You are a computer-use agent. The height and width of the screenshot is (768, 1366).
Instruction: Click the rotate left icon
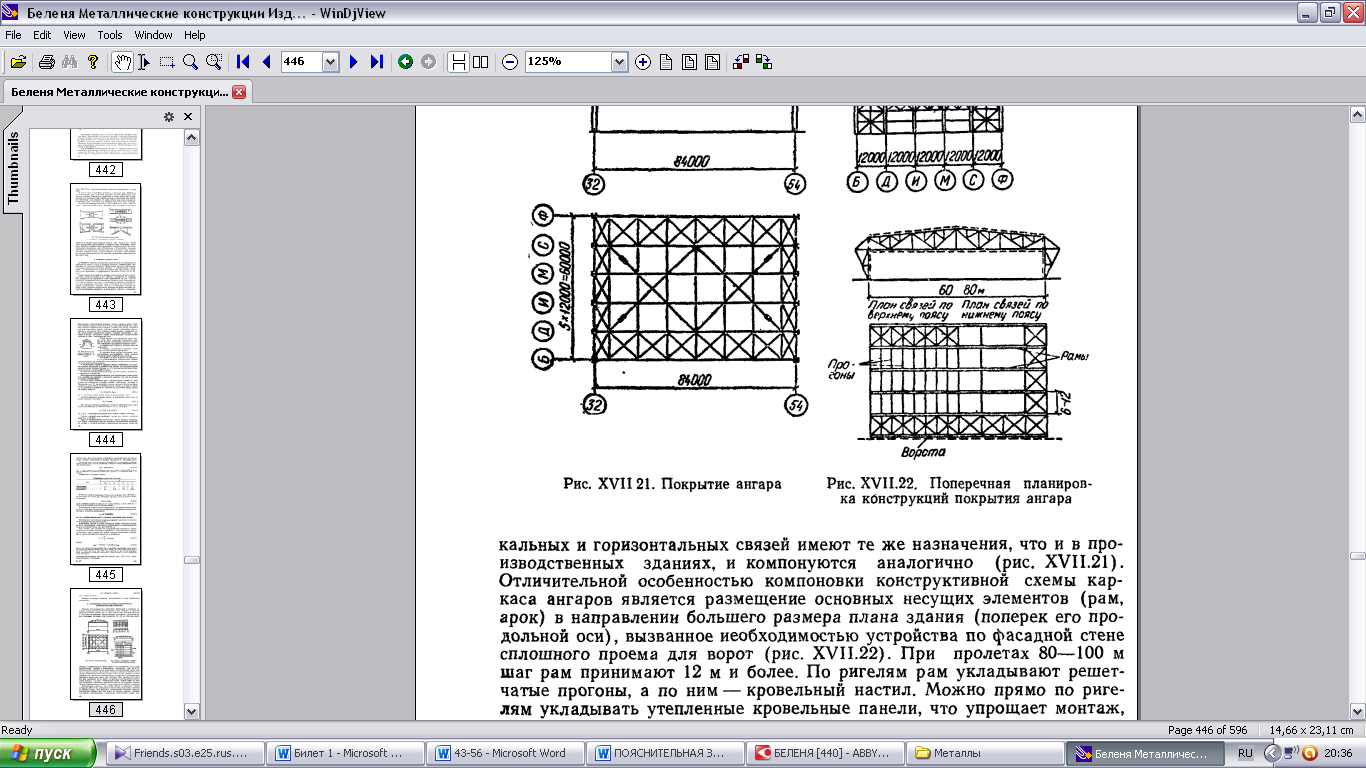click(741, 62)
